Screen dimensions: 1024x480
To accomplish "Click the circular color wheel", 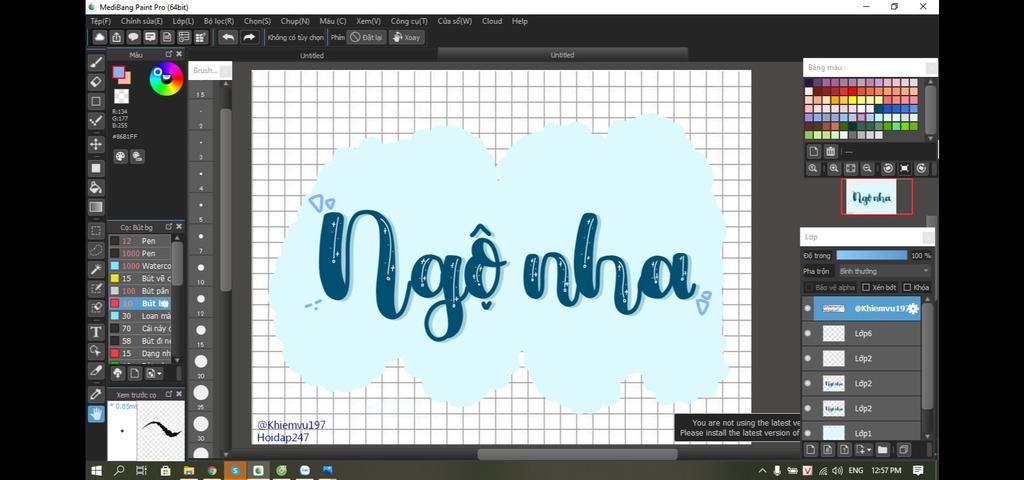I will click(166, 79).
